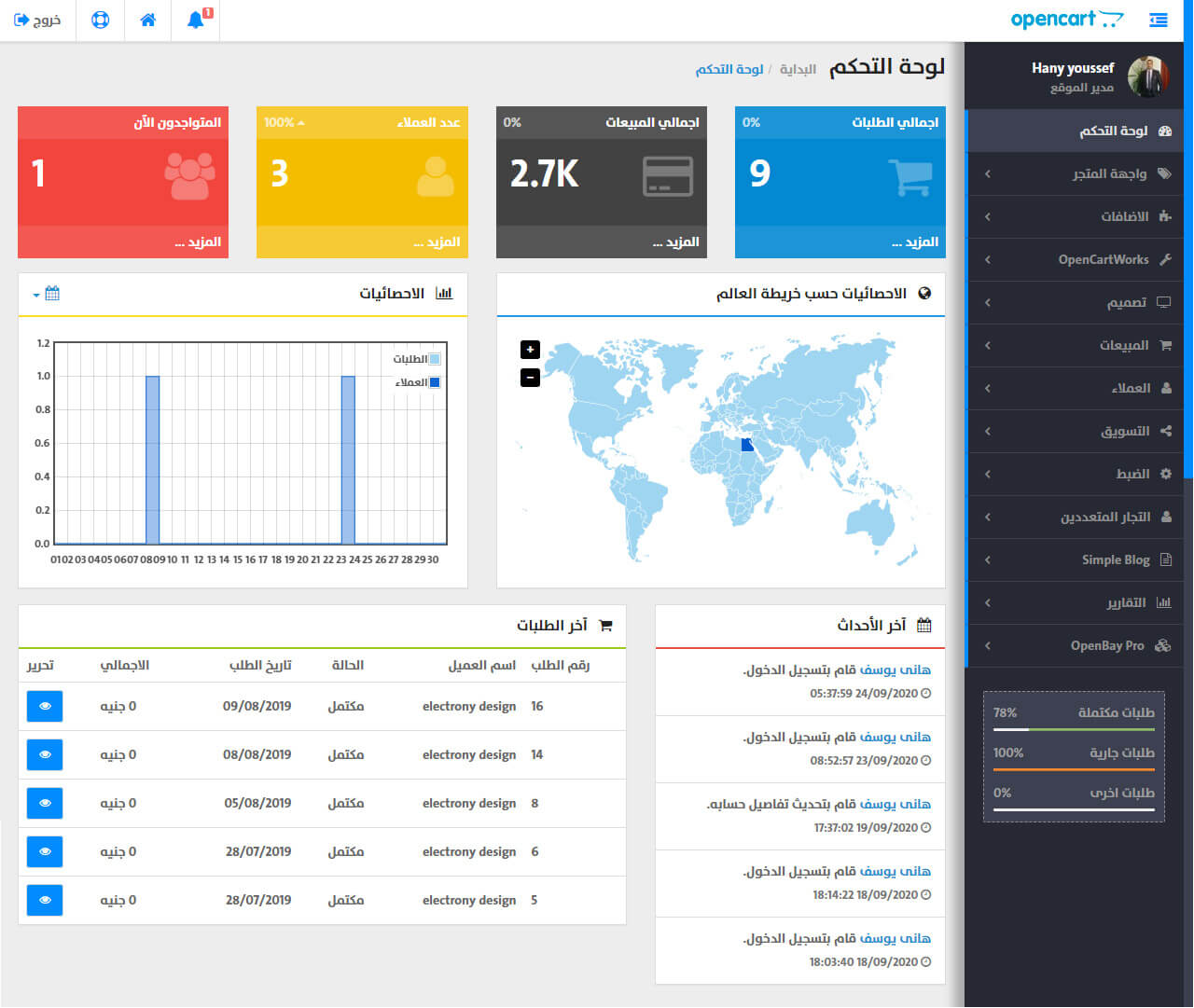Viewport: 1194px width, 1008px height.
Task: Open the notifications bell icon
Action: [x=196, y=20]
